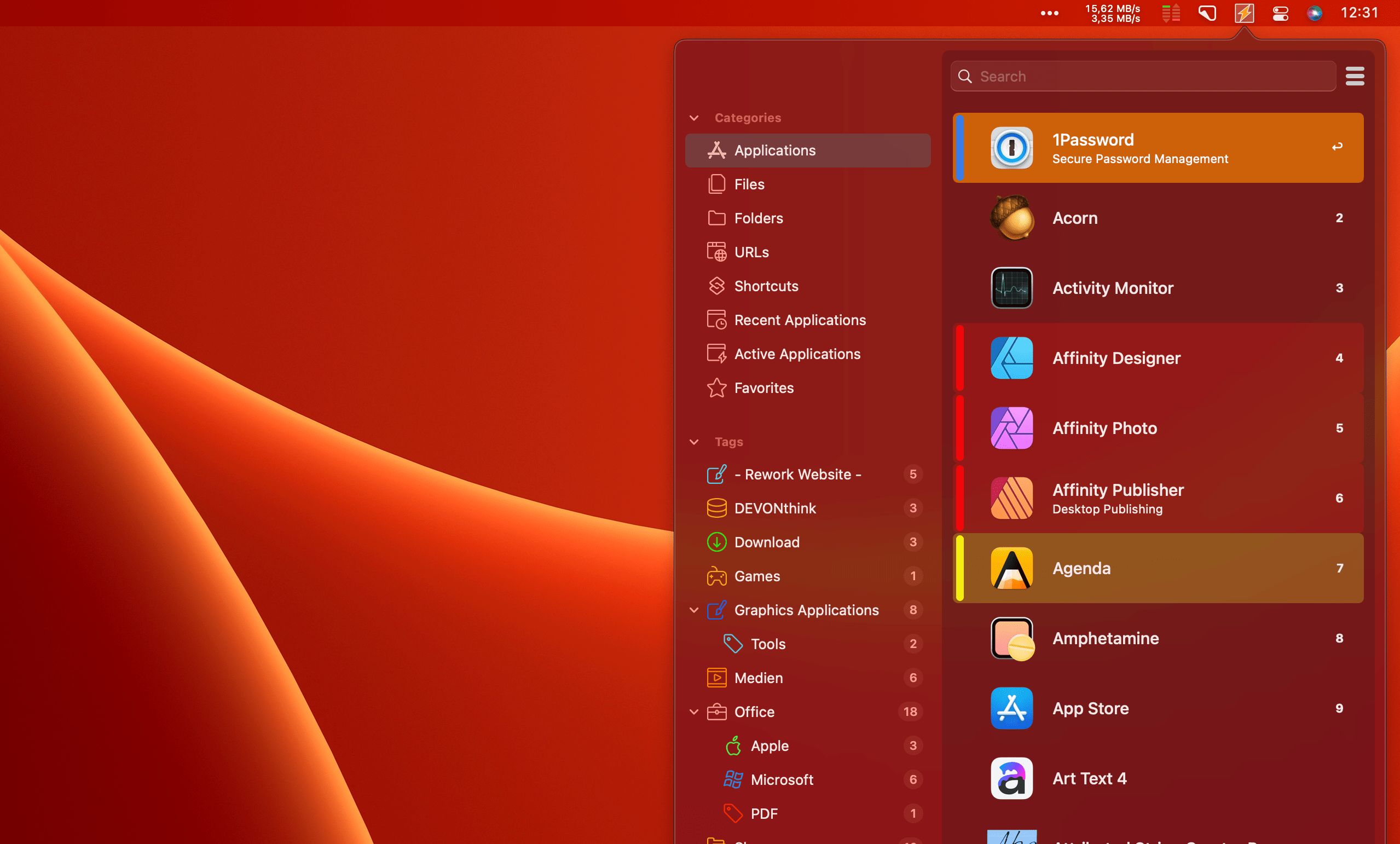The image size is (1400, 844).
Task: Click the Games controller tag icon
Action: pyautogui.click(x=716, y=576)
